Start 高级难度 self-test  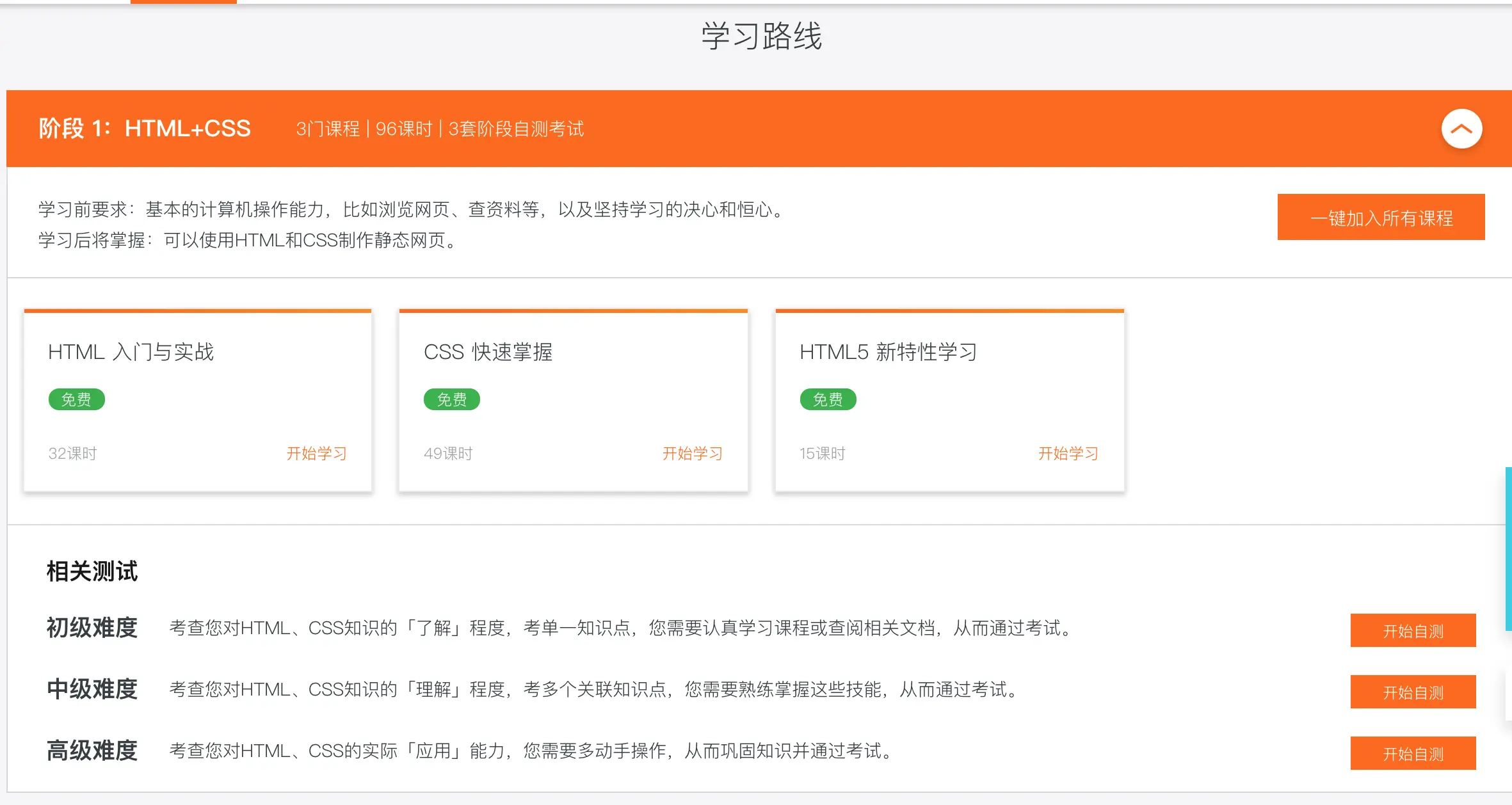click(x=1413, y=754)
